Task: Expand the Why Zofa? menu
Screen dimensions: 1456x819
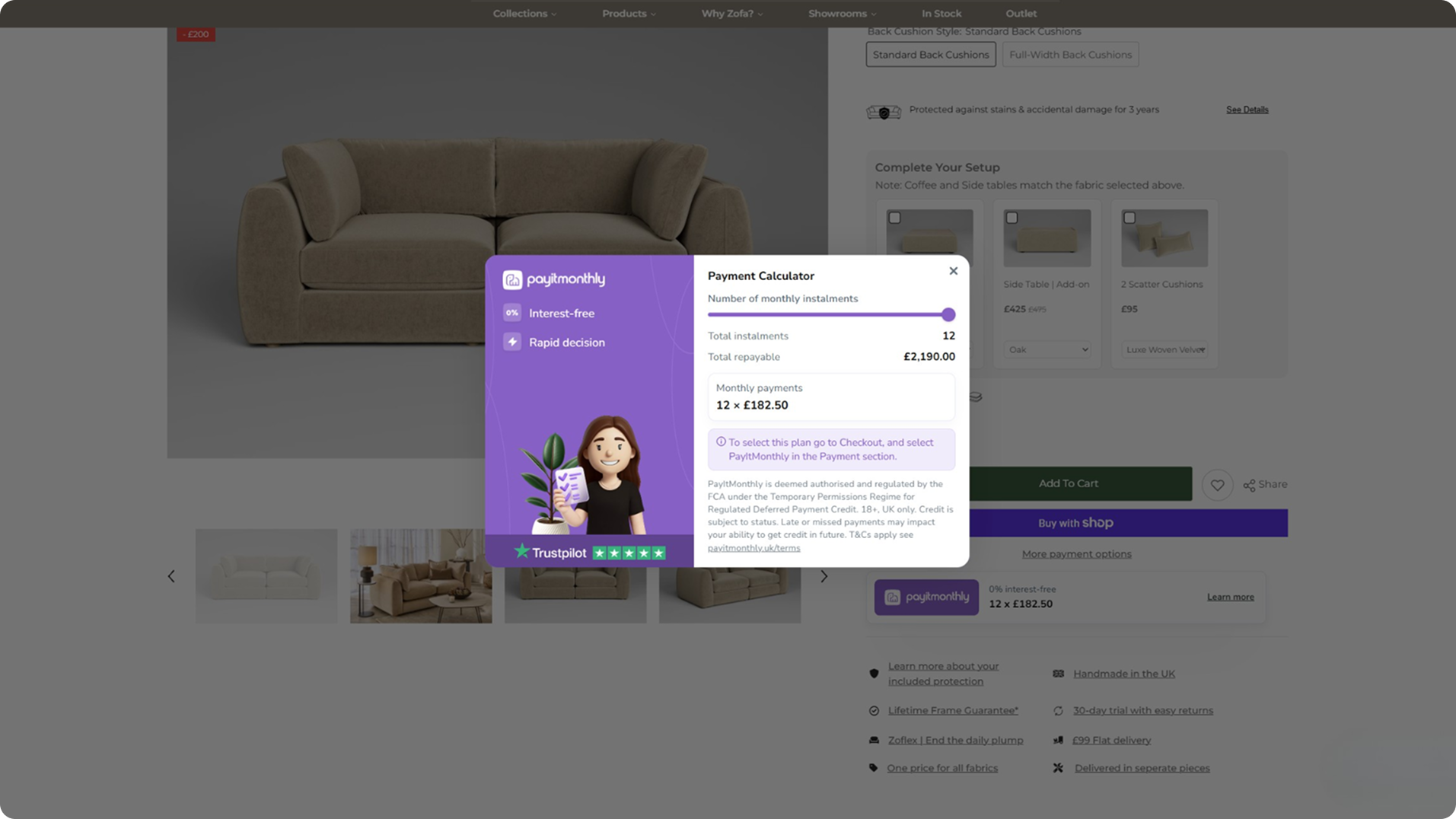Action: (x=731, y=14)
